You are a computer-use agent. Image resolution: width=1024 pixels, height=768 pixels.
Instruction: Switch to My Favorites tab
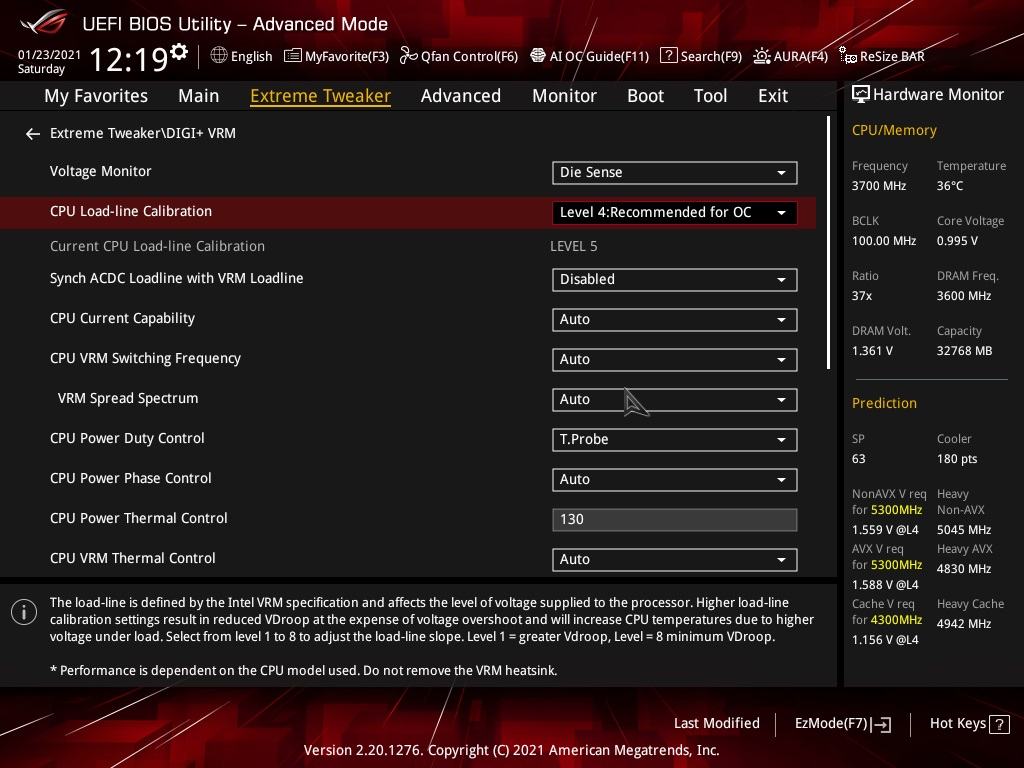point(96,96)
